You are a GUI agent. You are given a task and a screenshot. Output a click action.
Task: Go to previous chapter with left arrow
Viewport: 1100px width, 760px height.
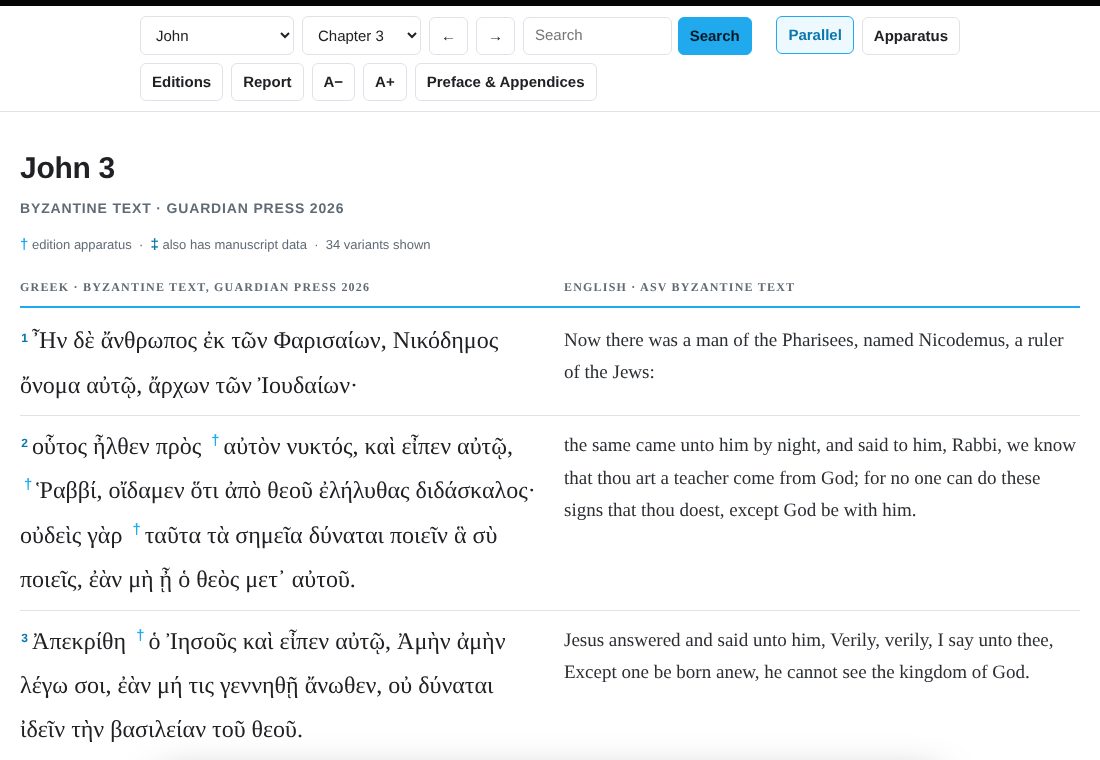click(x=448, y=36)
